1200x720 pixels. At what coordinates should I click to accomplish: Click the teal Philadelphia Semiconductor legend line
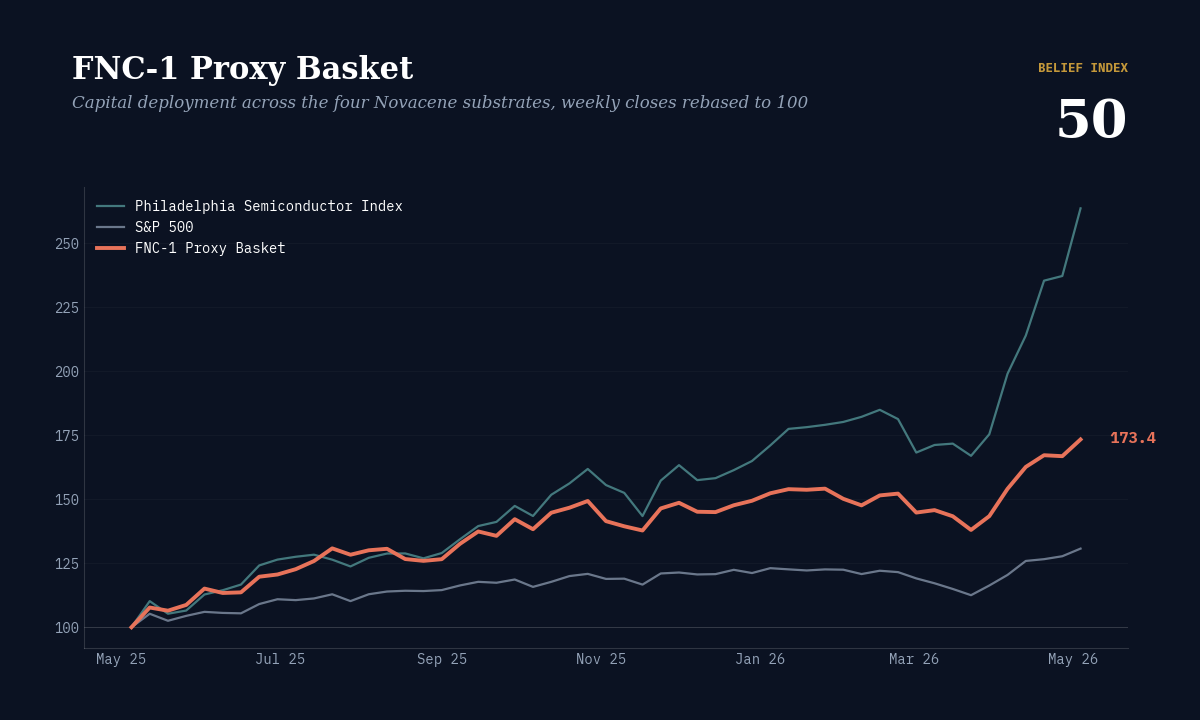111,206
